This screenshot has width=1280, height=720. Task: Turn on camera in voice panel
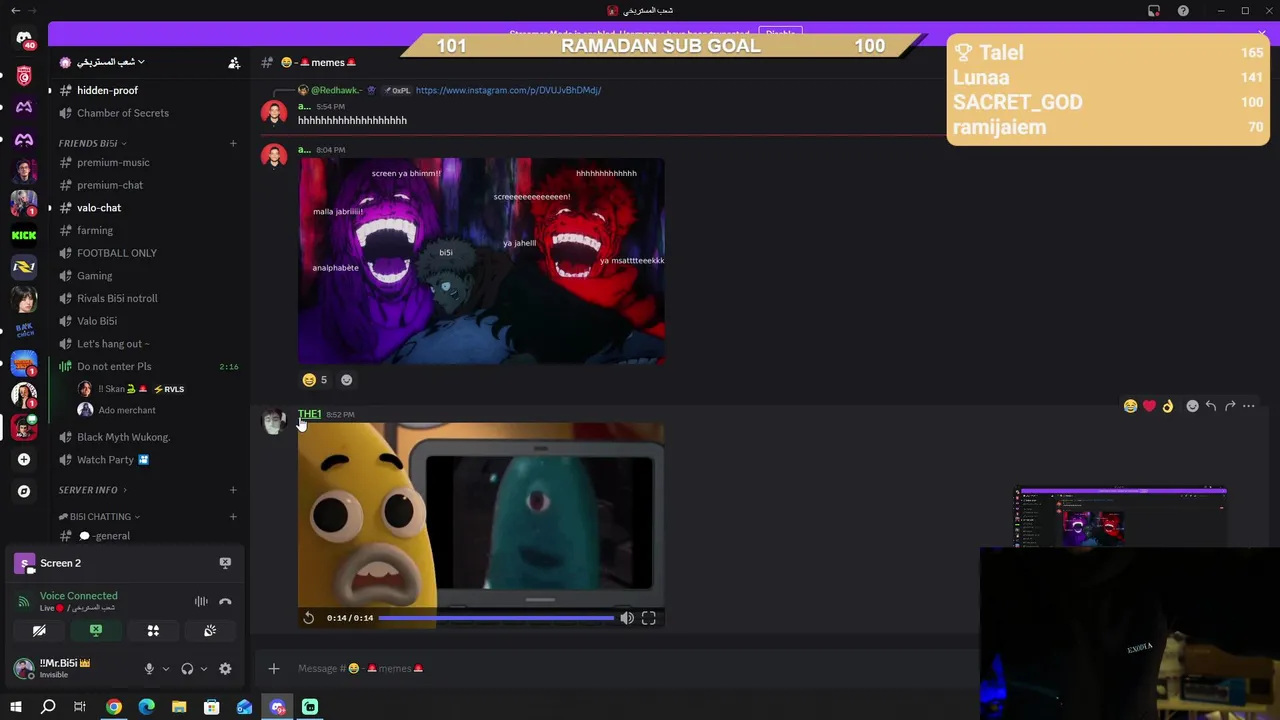point(39,631)
